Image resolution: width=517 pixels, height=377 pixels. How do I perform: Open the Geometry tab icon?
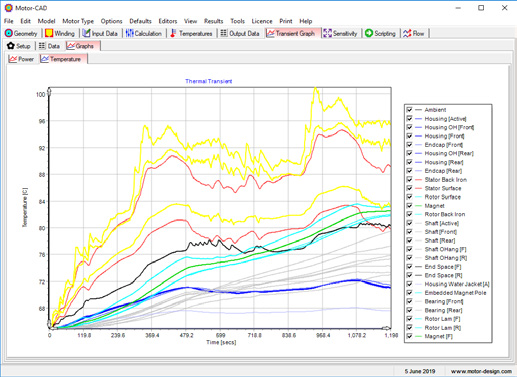(9, 33)
